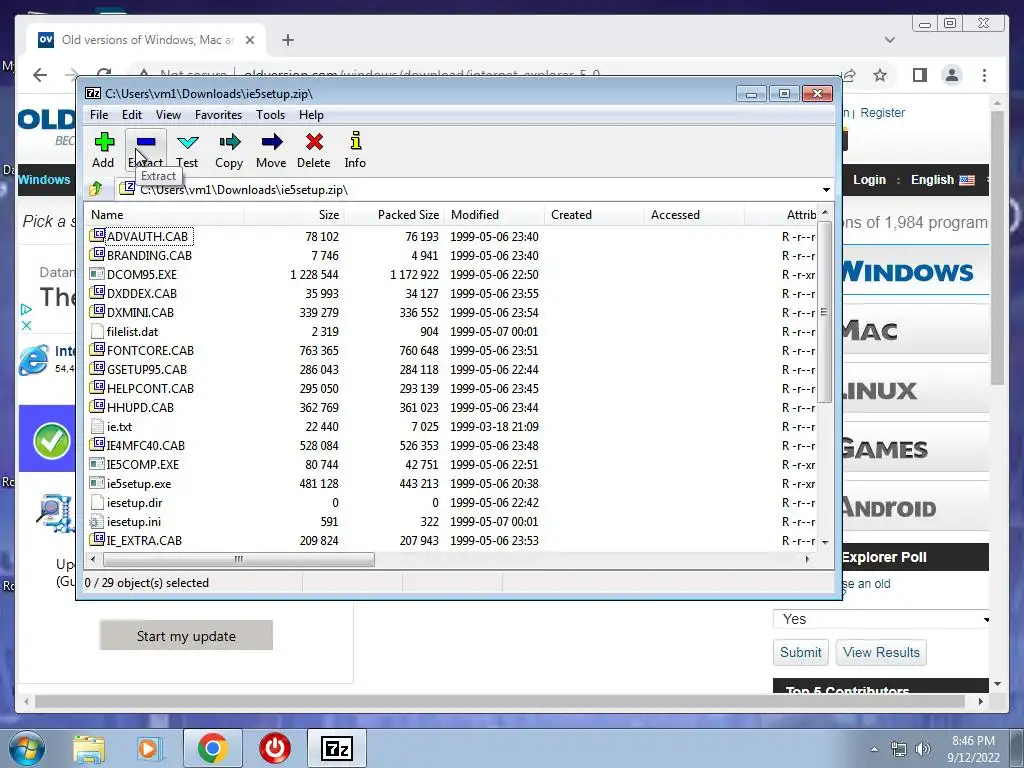The image size is (1024, 768).
Task: Open Chrome three-dot menu
Action: click(984, 75)
